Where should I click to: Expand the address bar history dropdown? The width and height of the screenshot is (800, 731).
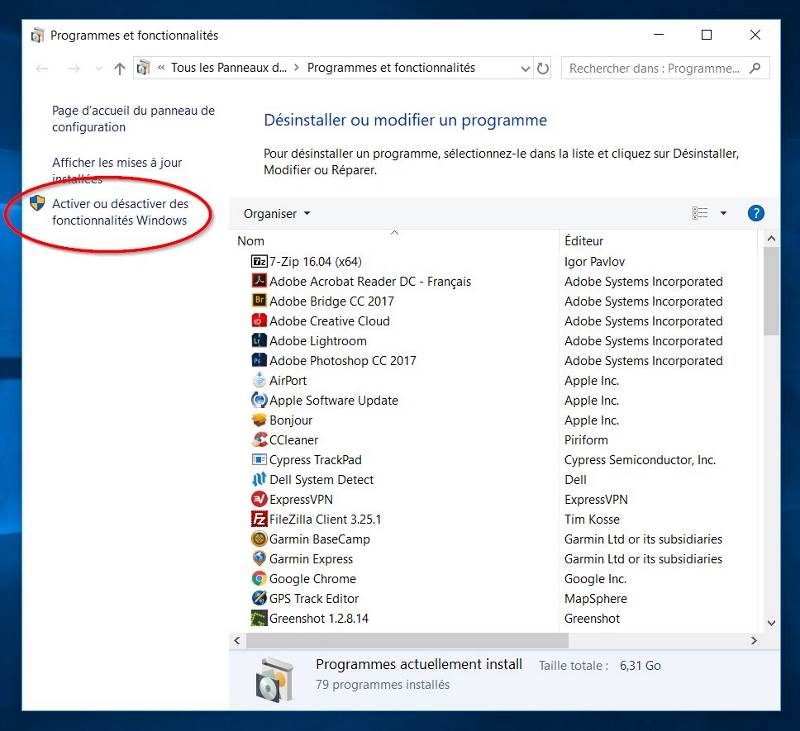tap(525, 68)
